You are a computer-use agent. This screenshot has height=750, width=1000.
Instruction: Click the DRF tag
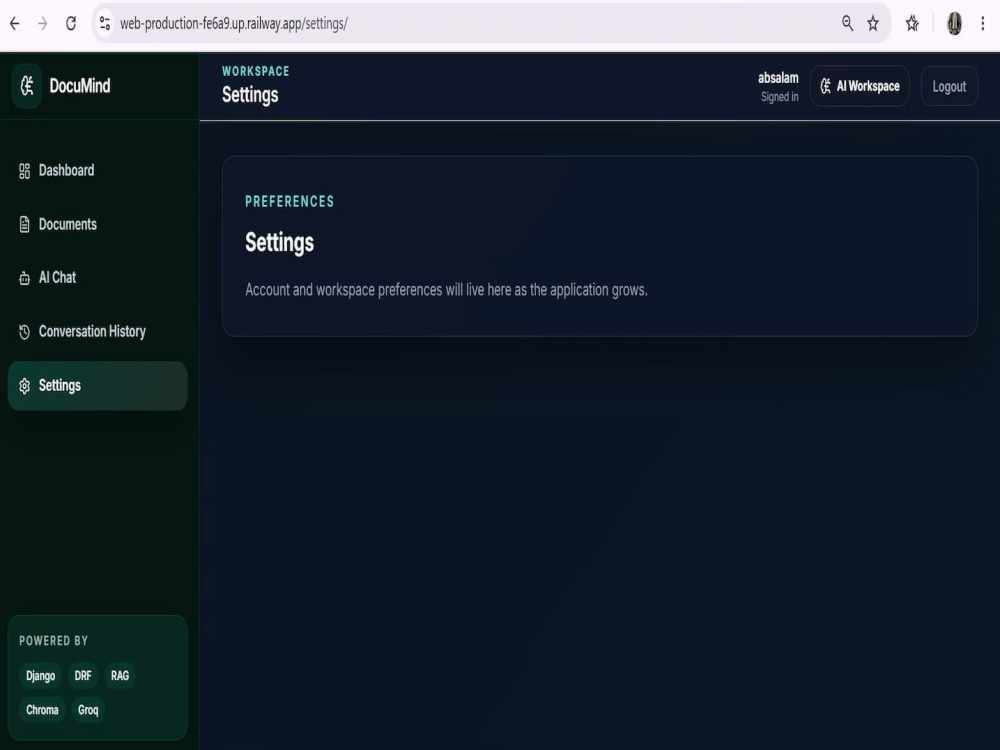[x=83, y=675]
